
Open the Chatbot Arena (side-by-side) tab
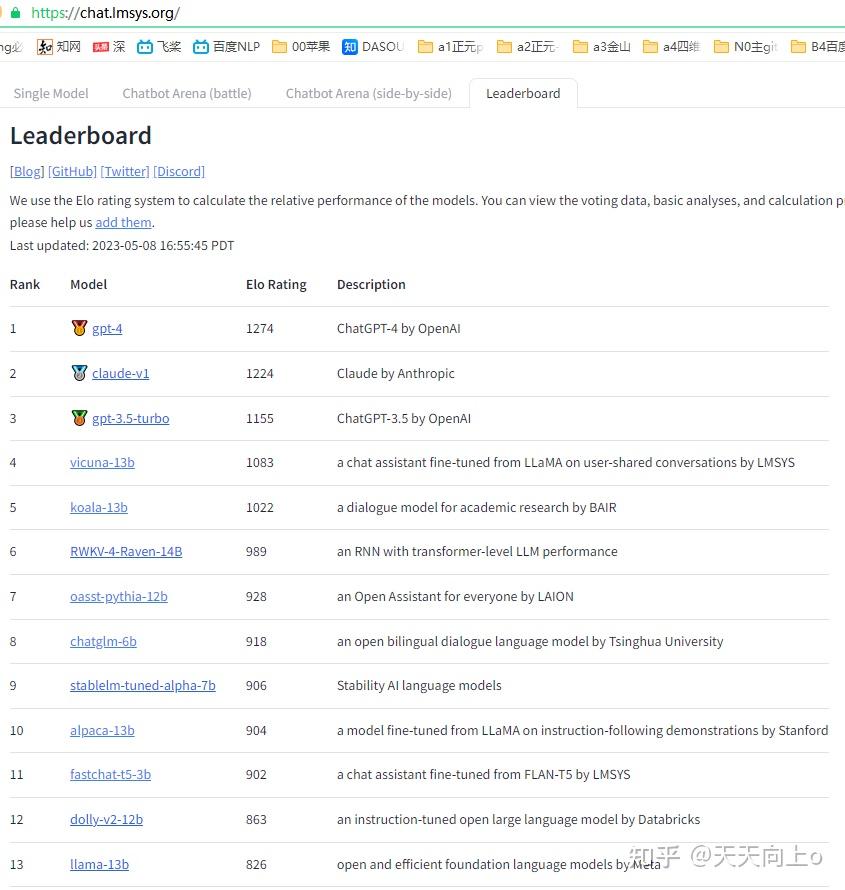point(368,93)
